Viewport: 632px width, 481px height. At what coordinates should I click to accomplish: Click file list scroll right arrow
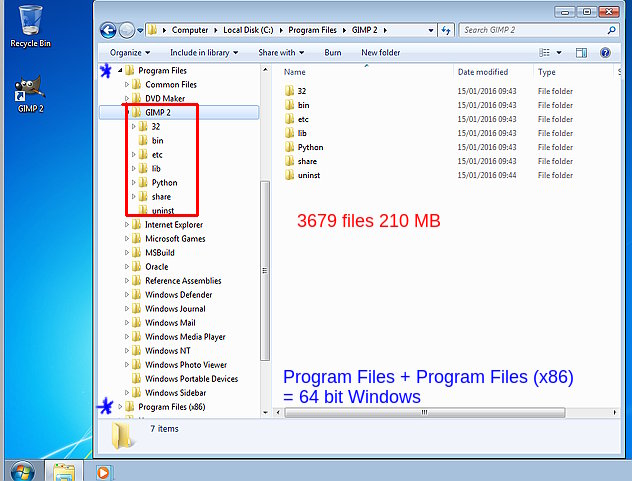[615, 412]
